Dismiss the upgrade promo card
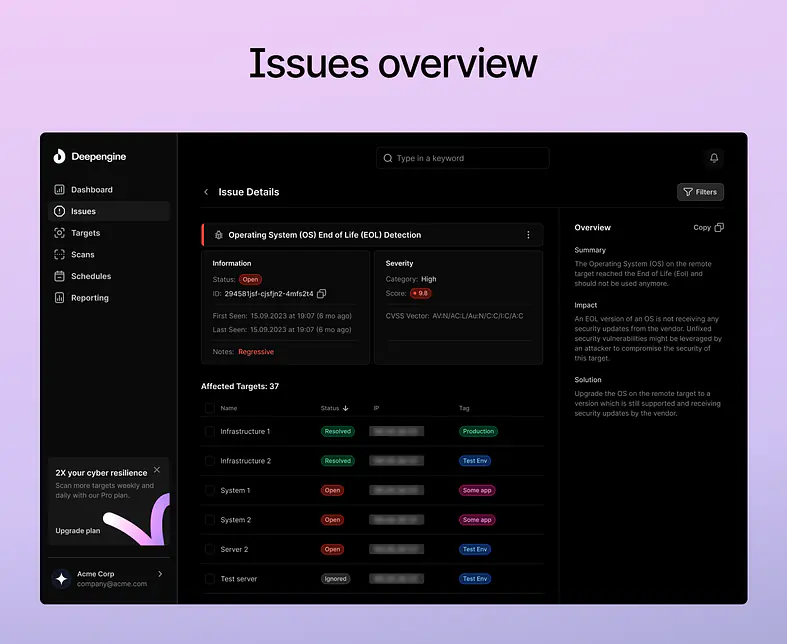The image size is (787, 644). (157, 470)
